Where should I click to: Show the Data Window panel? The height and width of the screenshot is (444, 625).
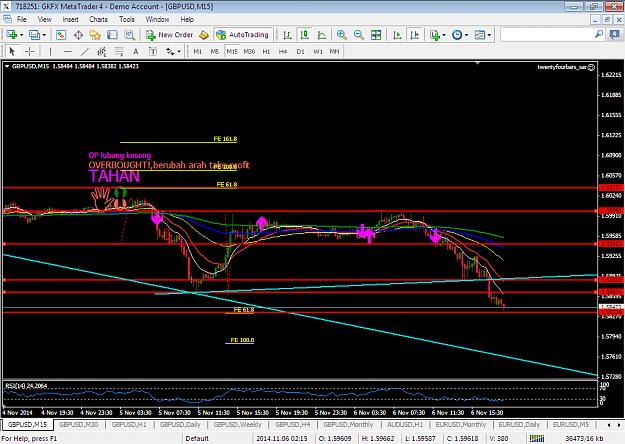tap(78, 35)
